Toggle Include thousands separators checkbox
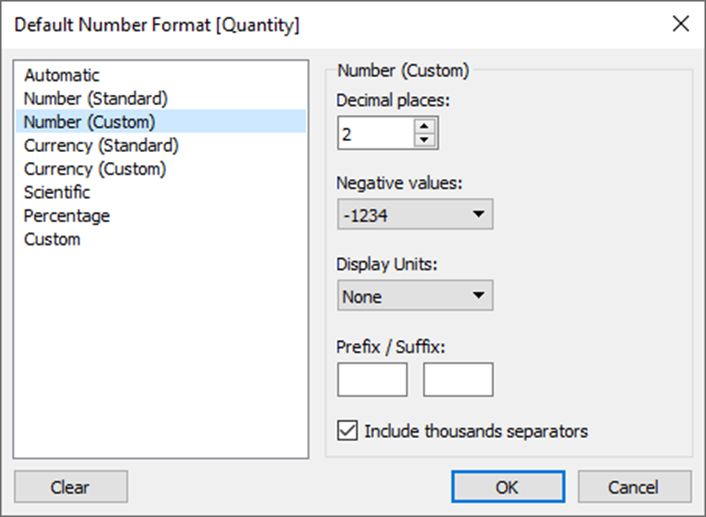Screen dimensions: 706x517 (x=348, y=431)
